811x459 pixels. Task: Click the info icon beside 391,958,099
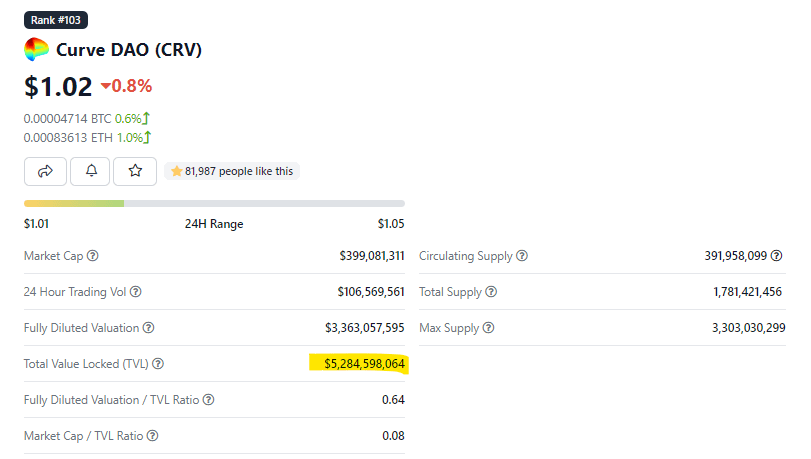click(x=777, y=256)
